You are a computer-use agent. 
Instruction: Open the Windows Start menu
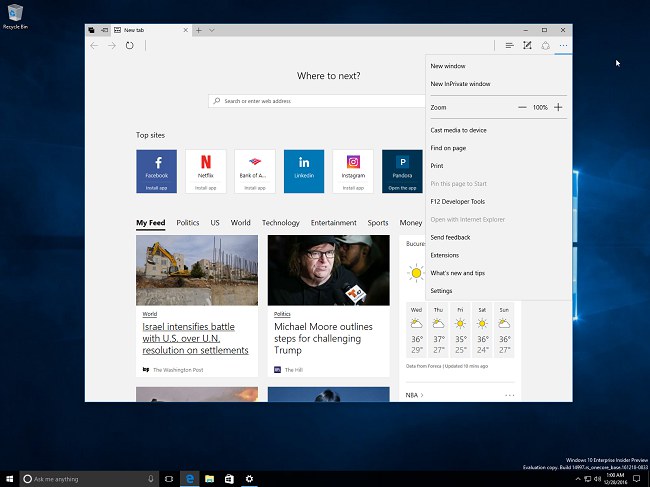tap(9, 479)
